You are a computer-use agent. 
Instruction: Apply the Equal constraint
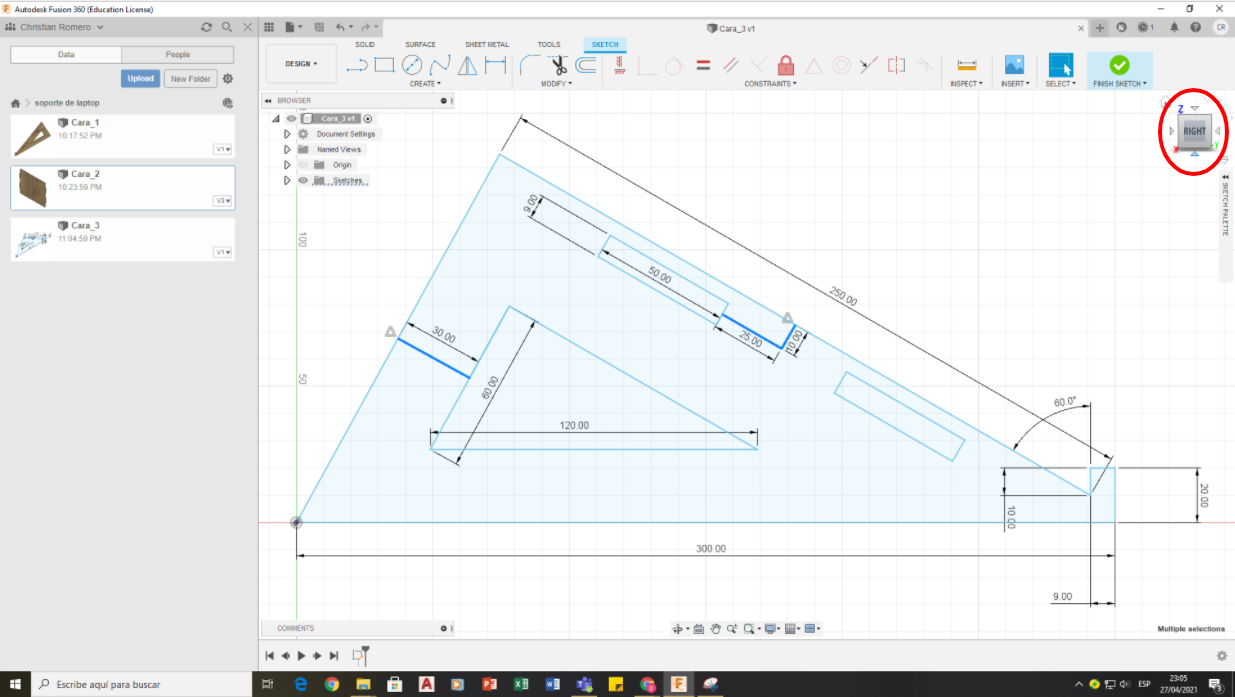[703, 66]
